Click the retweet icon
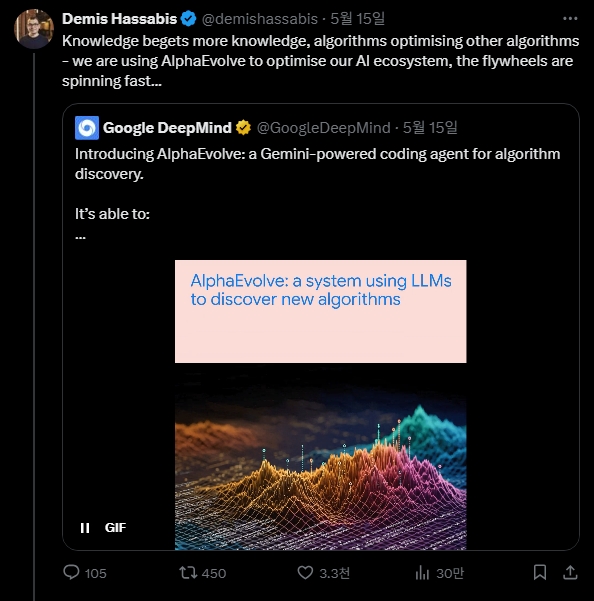This screenshot has width=594, height=601. pyautogui.click(x=188, y=573)
